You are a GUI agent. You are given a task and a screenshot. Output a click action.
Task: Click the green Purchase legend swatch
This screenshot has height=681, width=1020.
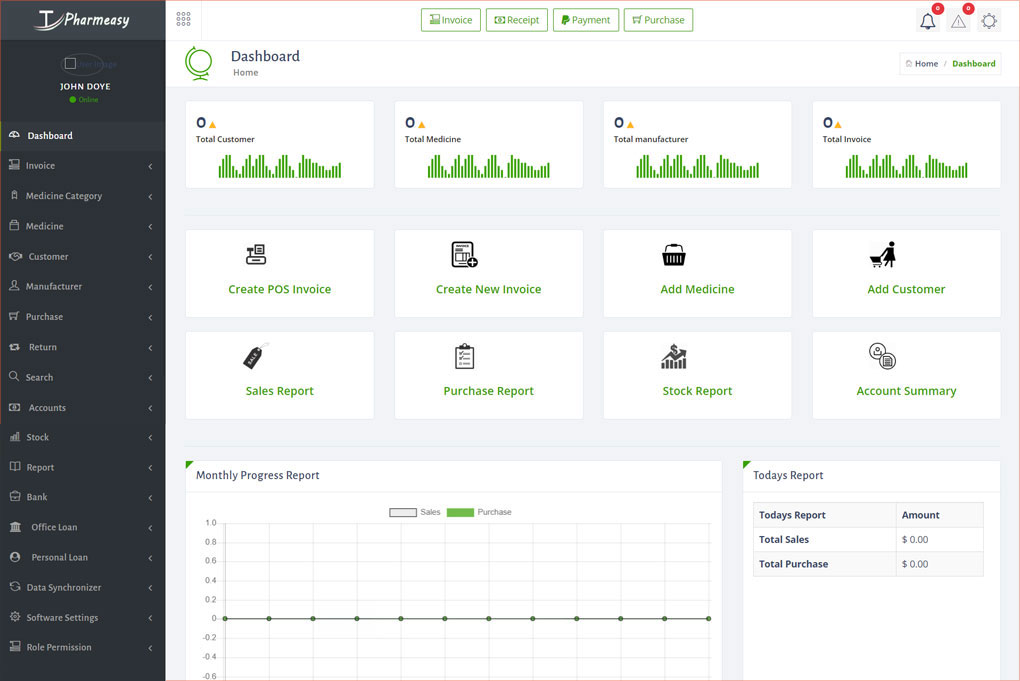point(460,511)
